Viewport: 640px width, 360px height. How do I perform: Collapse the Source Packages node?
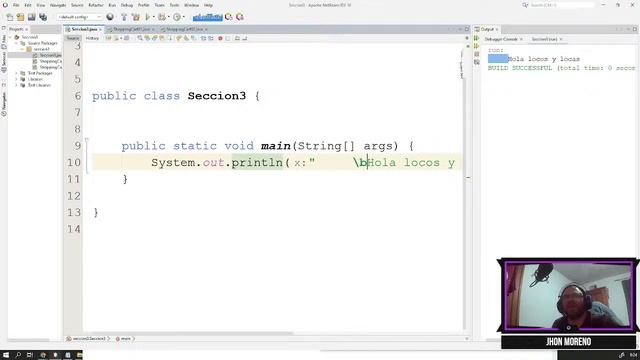[16, 43]
